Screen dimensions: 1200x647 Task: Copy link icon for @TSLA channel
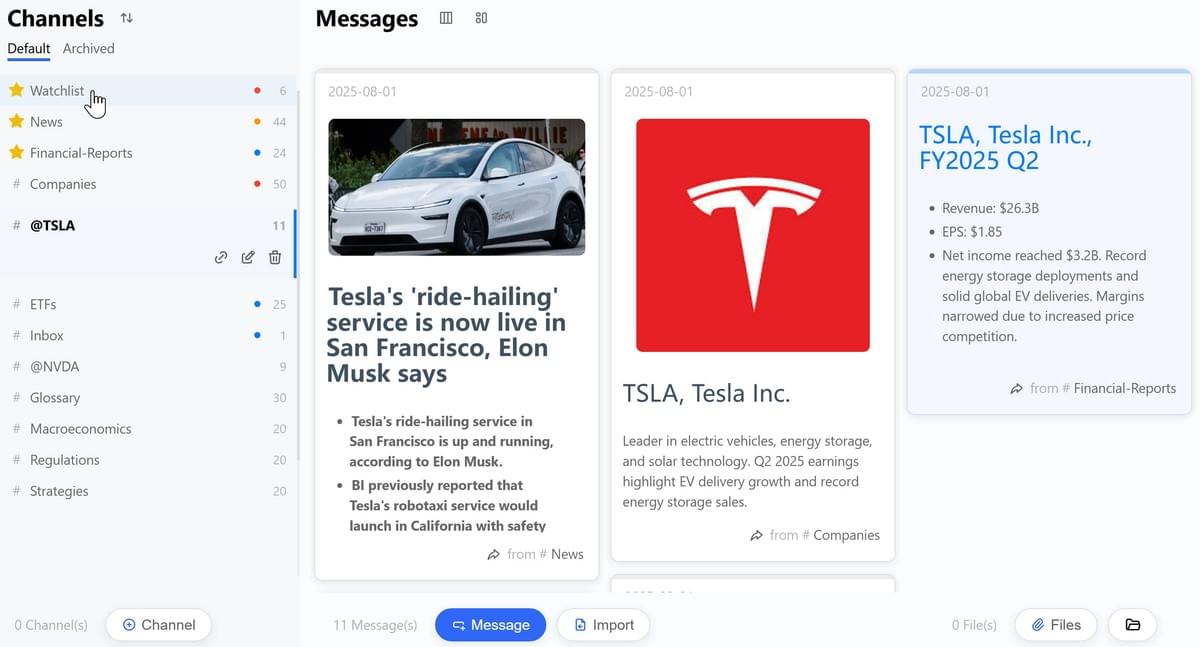(x=221, y=257)
